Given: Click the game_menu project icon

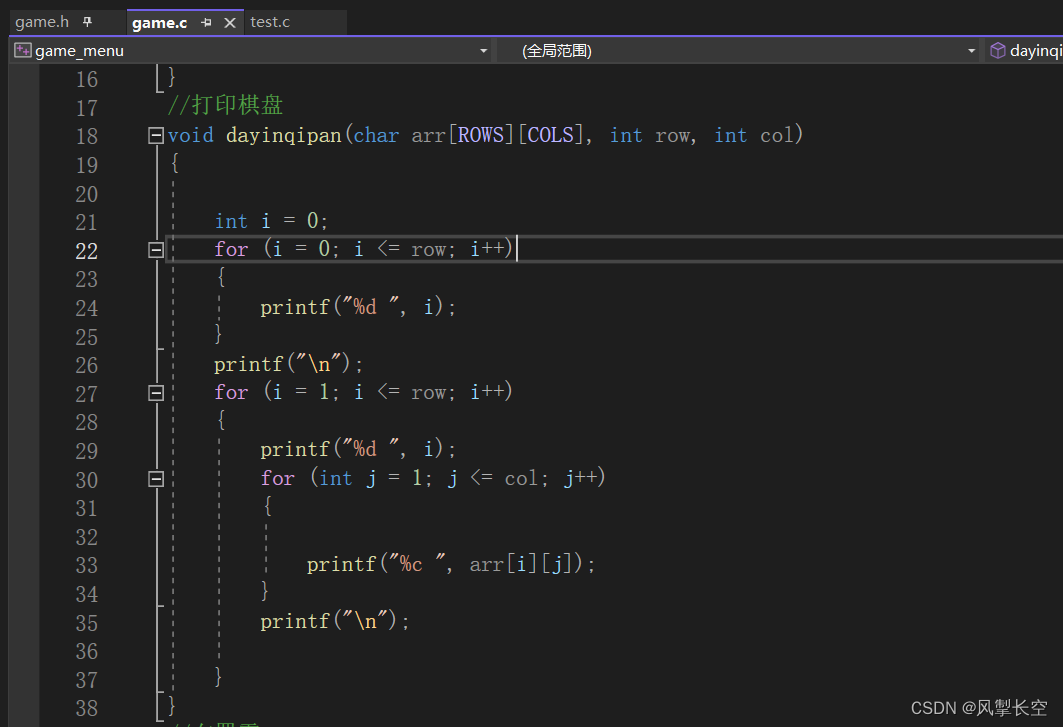Looking at the screenshot, I should click(x=23, y=50).
